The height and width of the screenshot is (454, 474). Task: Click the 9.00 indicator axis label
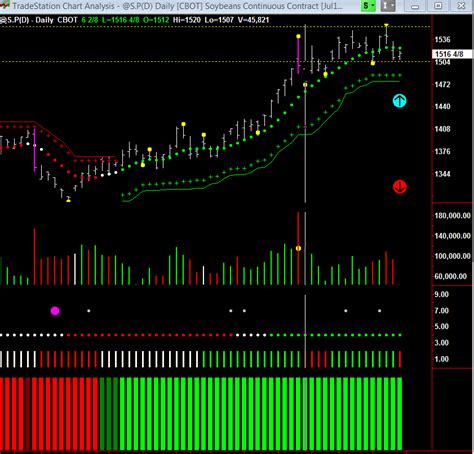coord(441,294)
